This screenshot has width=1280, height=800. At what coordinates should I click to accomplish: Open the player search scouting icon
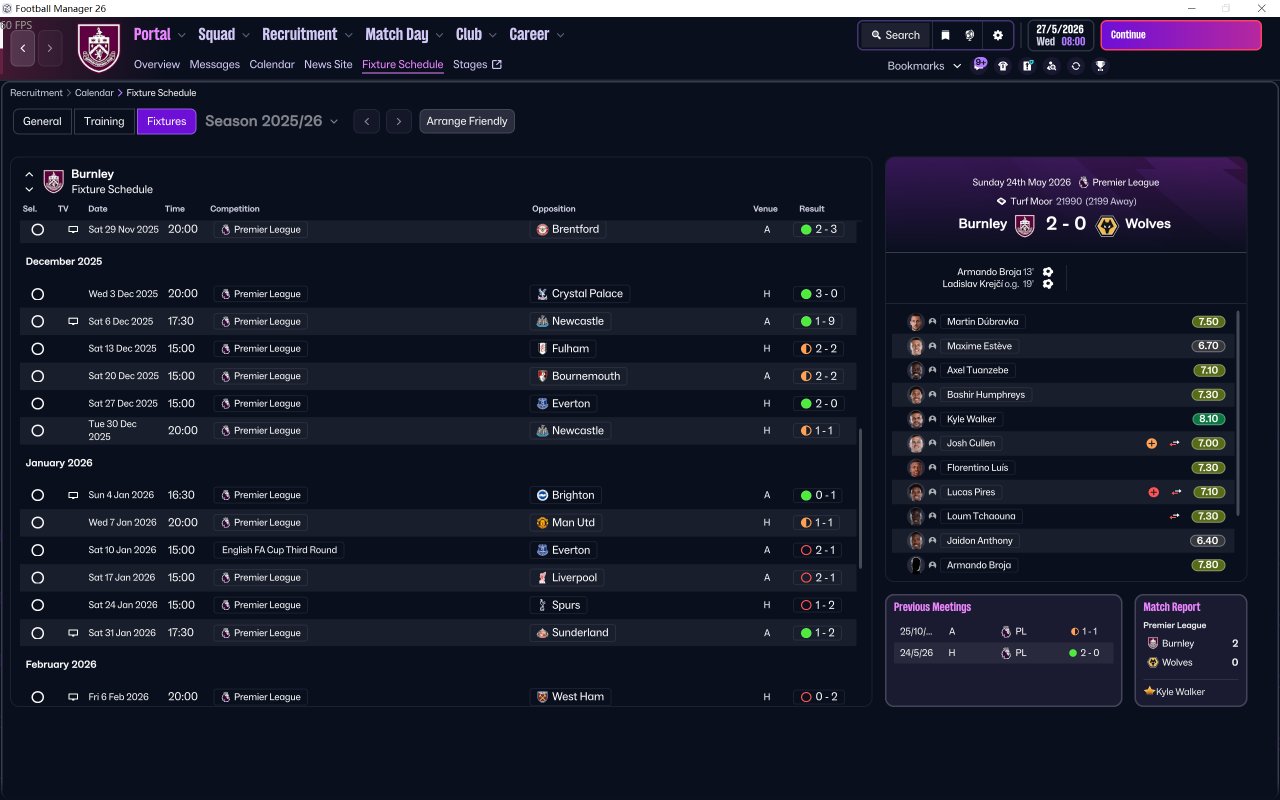tap(1051, 66)
